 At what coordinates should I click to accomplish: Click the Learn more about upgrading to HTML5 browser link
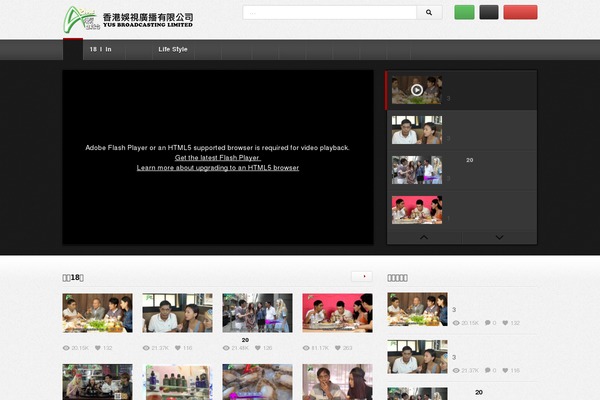coord(218,168)
